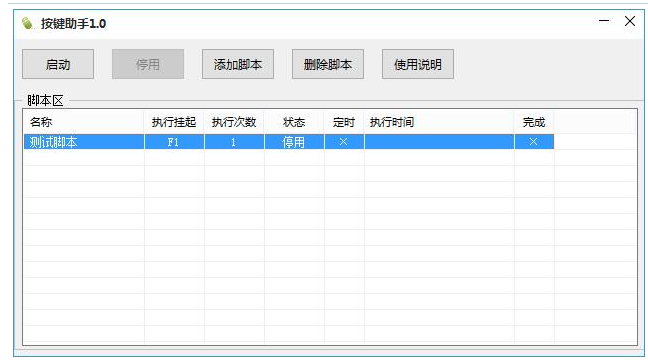Click the 名称 column header
This screenshot has width=648, height=361.
coord(84,122)
